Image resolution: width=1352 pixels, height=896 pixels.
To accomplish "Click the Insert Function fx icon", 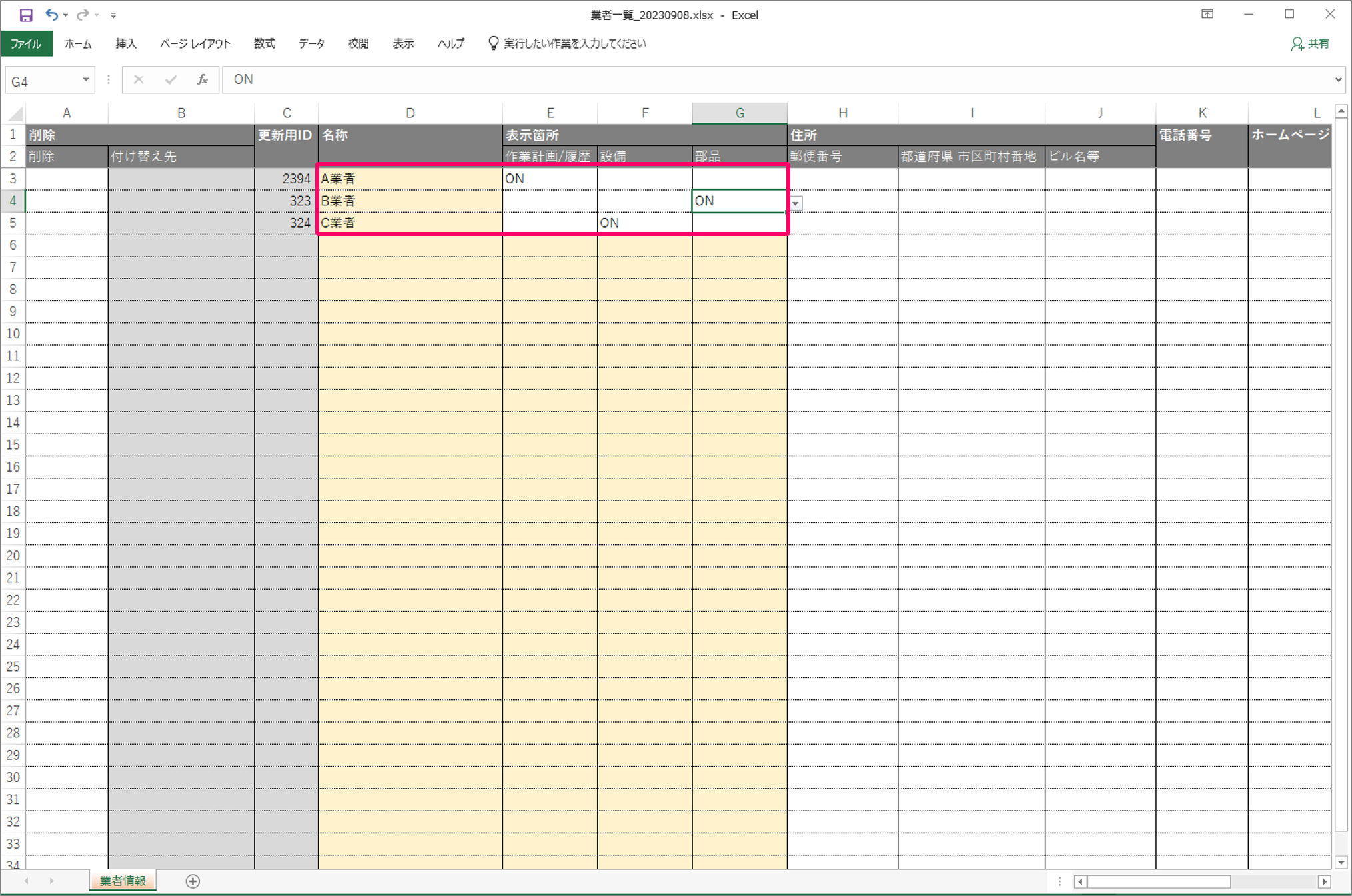I will (203, 80).
